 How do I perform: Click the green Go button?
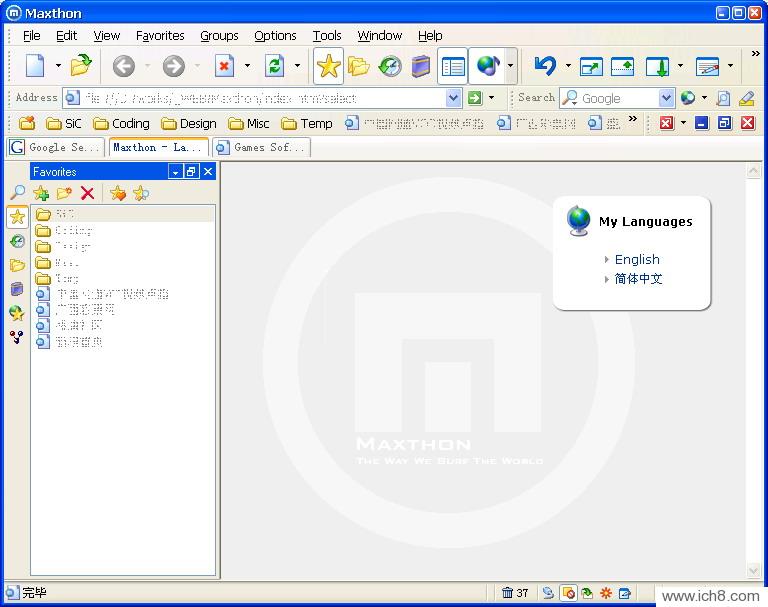475,98
